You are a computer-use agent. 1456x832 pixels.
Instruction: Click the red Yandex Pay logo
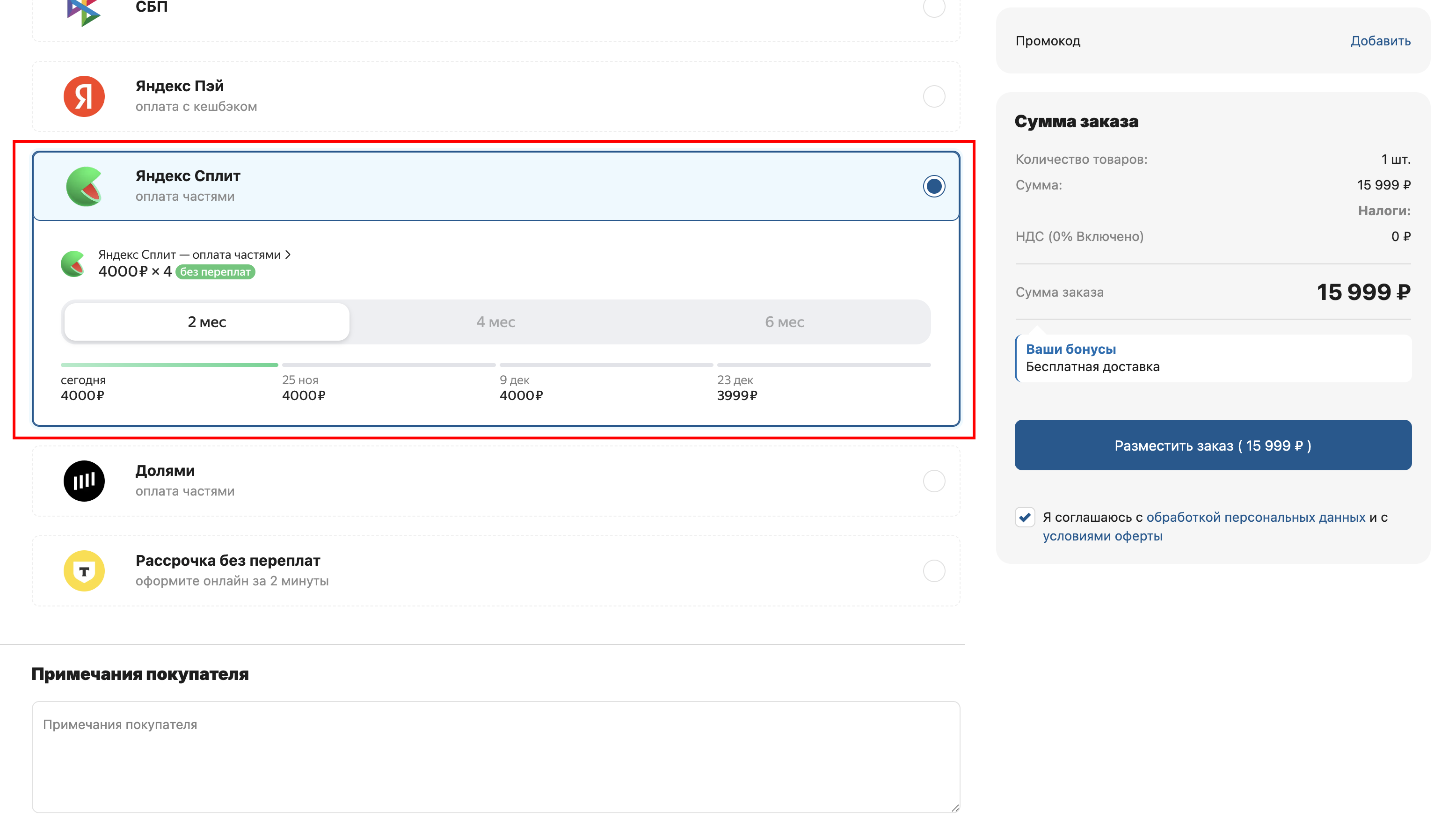pyautogui.click(x=84, y=96)
